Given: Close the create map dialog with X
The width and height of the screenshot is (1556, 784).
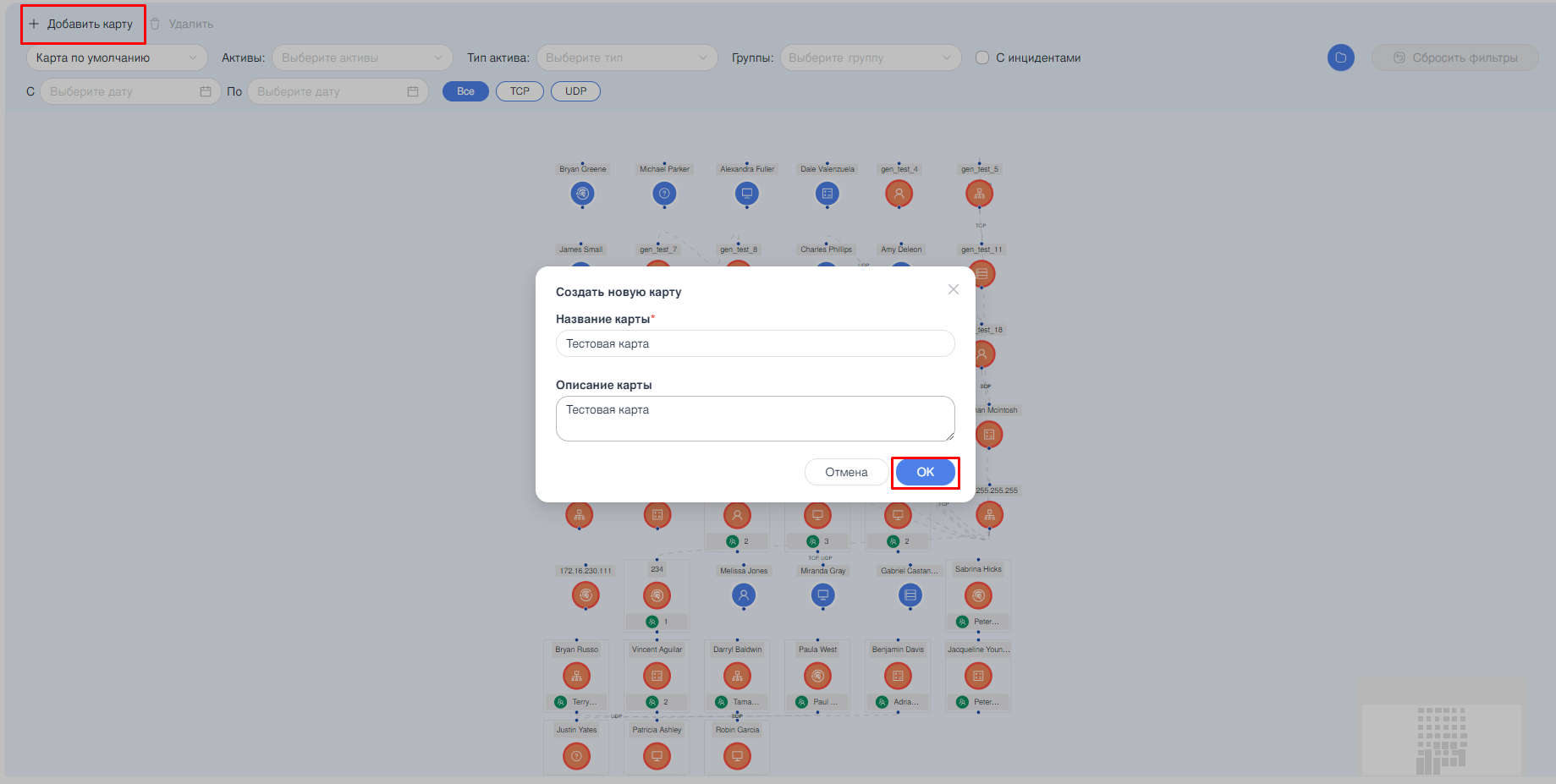Looking at the screenshot, I should pos(953,290).
